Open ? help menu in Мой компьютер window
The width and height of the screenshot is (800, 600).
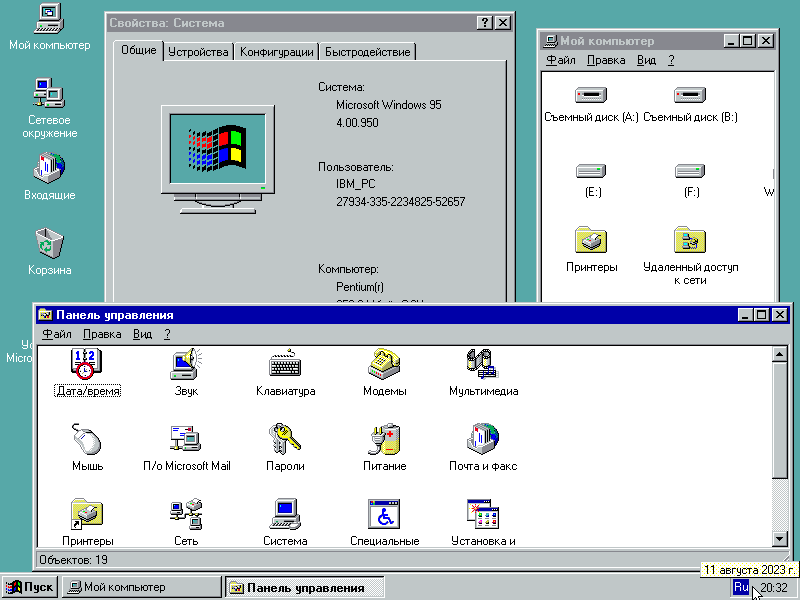(671, 60)
